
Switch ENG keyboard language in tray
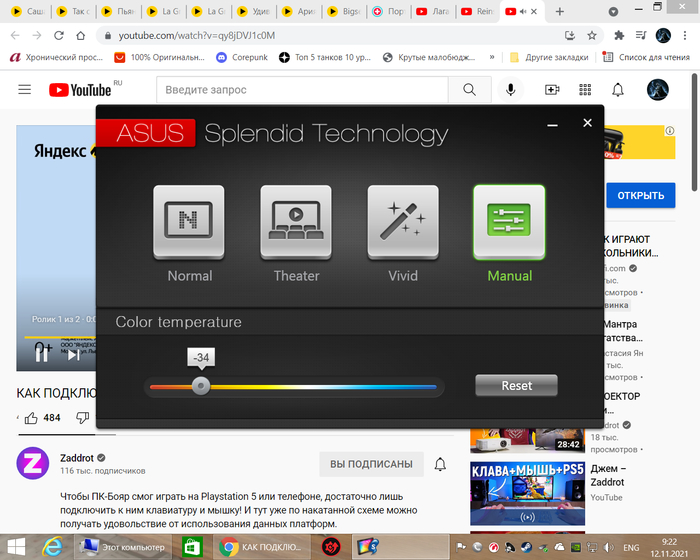coord(631,547)
